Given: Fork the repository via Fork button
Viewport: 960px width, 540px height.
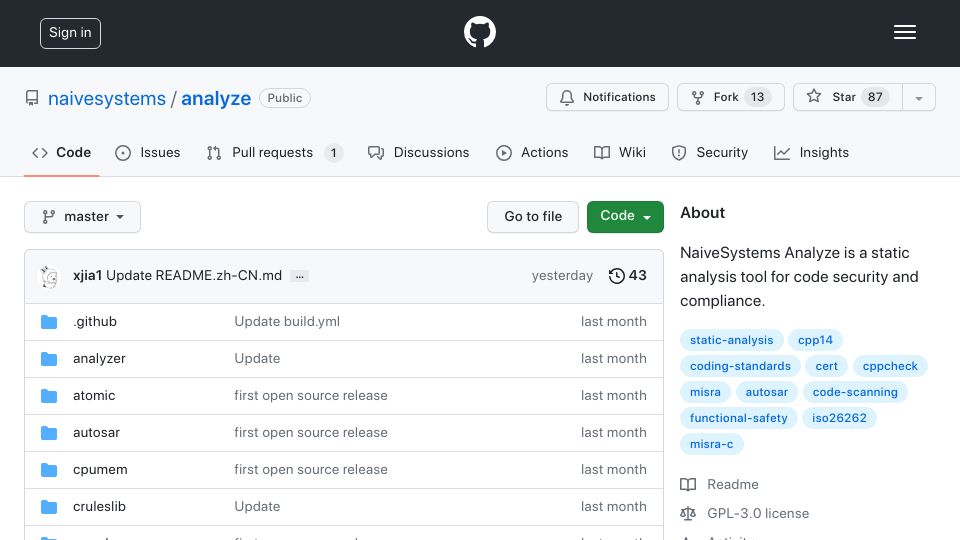Looking at the screenshot, I should pos(730,97).
